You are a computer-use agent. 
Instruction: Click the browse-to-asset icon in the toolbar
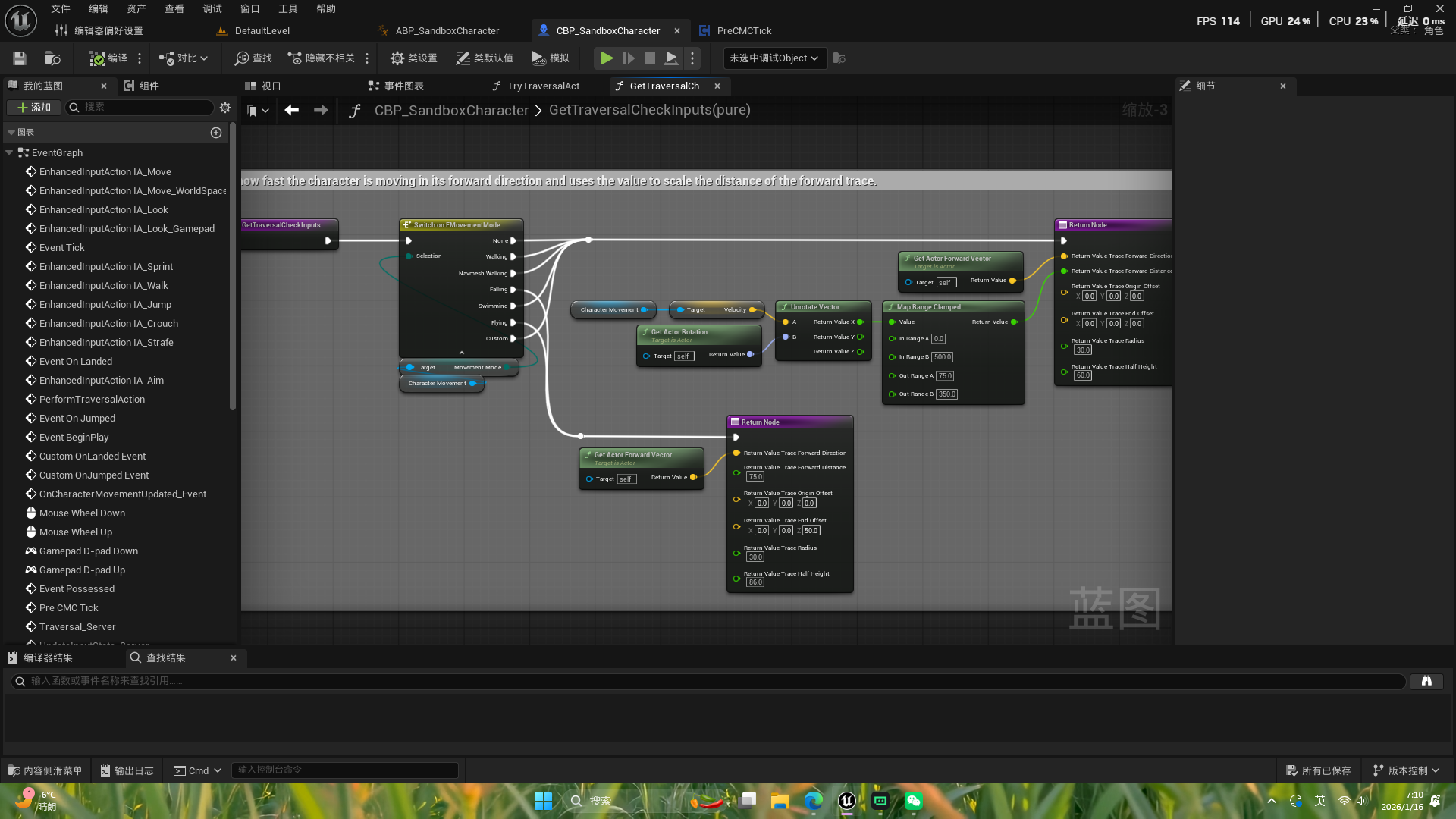pos(52,58)
